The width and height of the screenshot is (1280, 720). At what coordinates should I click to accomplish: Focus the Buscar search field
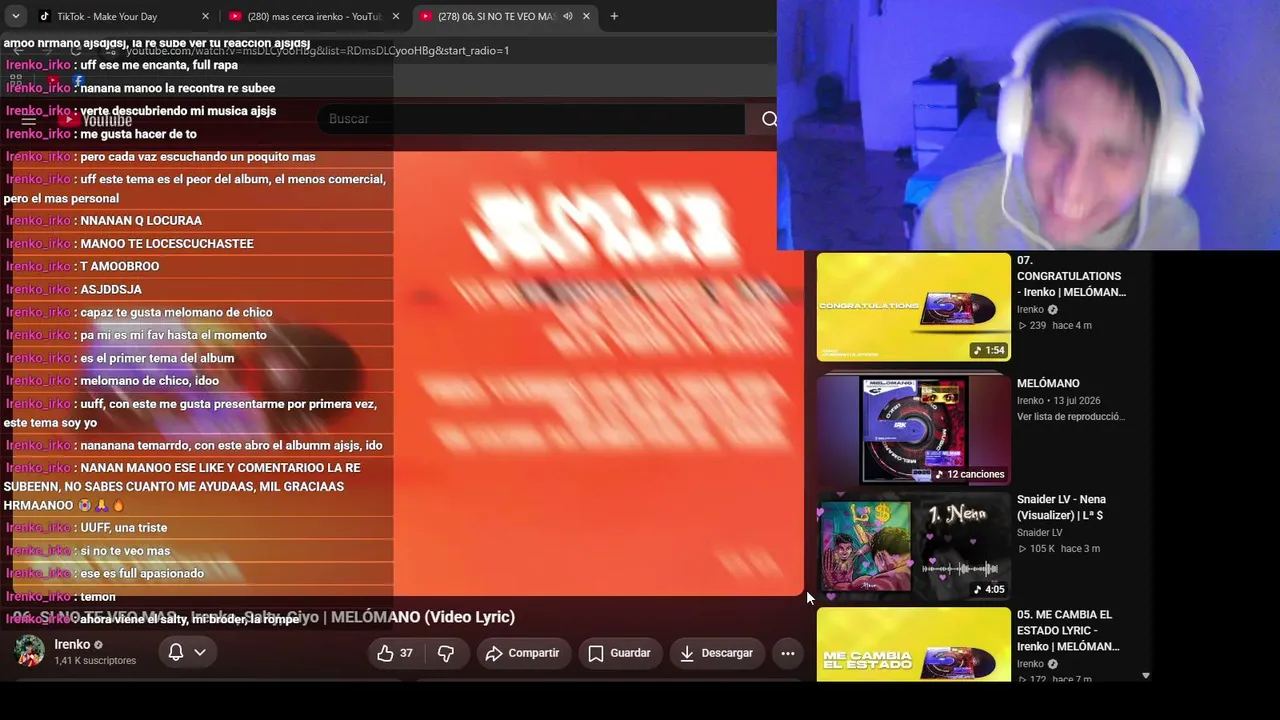click(530, 119)
